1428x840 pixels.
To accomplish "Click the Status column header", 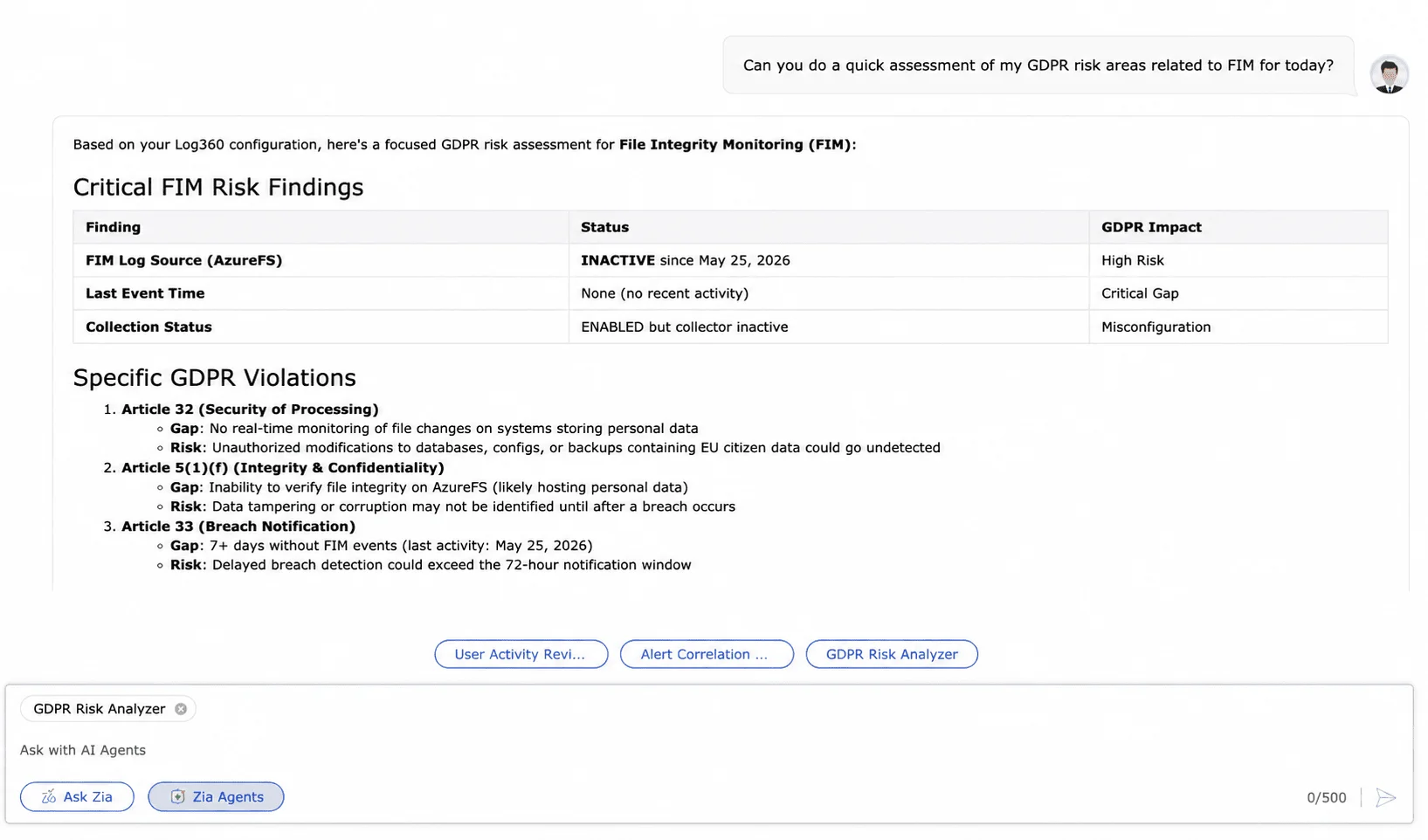I will (x=829, y=227).
